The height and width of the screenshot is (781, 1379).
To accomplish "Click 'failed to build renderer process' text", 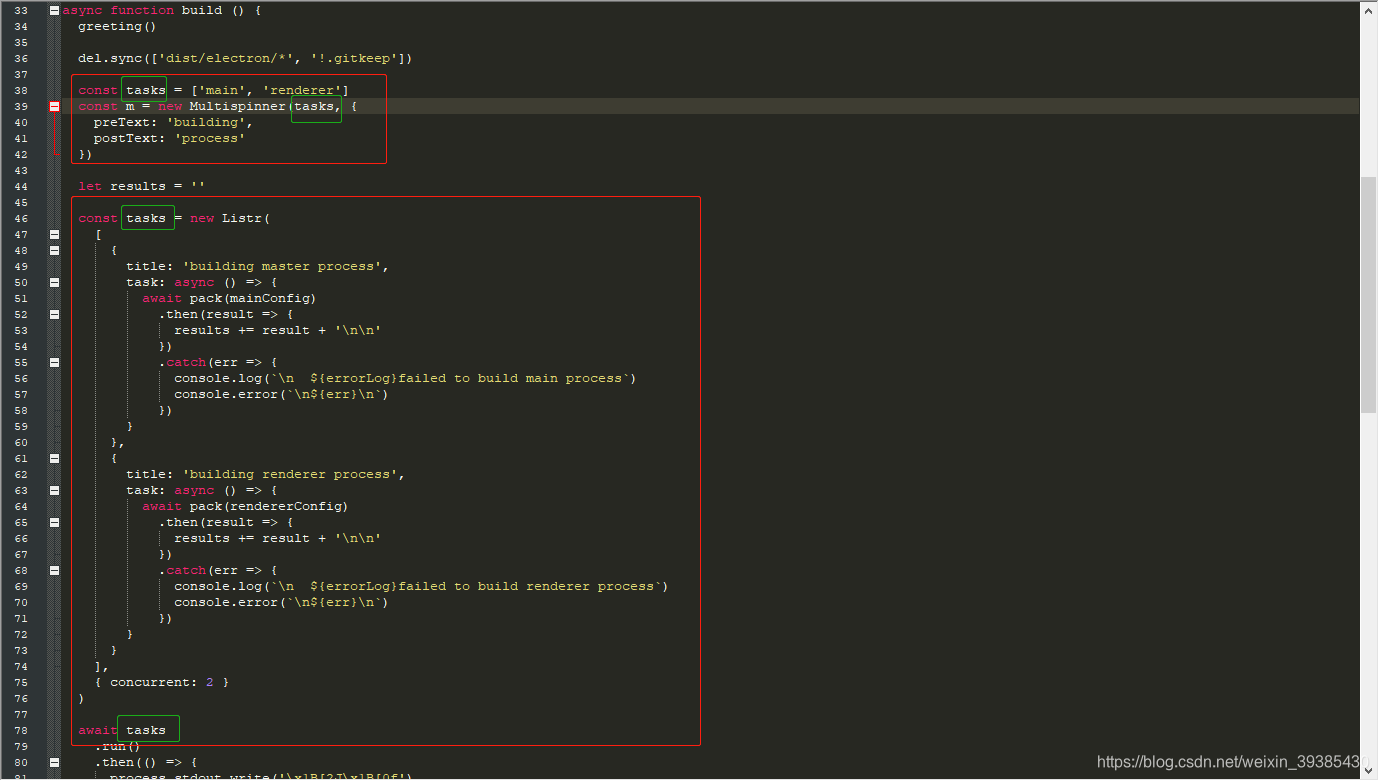I will point(528,586).
